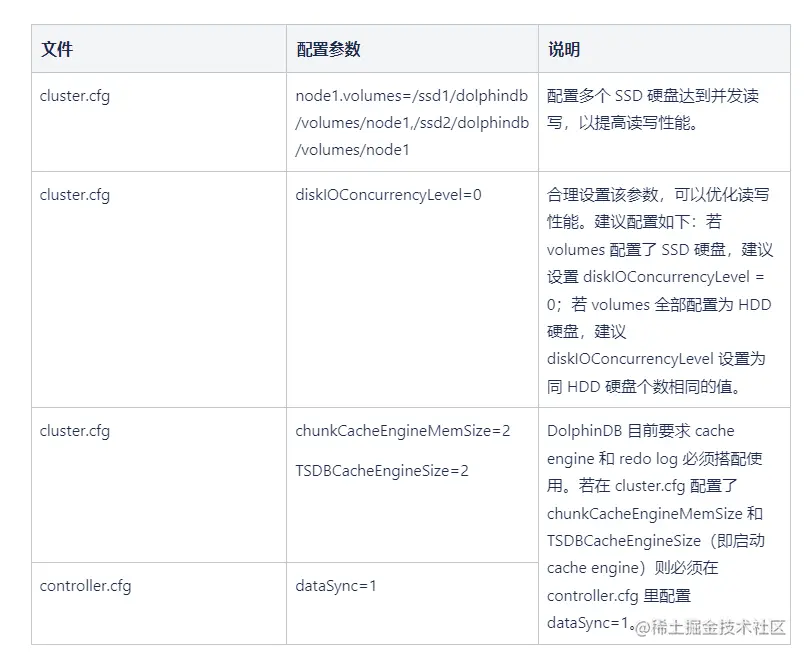Viewport: 805px width, 656px height.
Task: Select cluster.cfg in the node1.volumes row
Action: click(74, 96)
